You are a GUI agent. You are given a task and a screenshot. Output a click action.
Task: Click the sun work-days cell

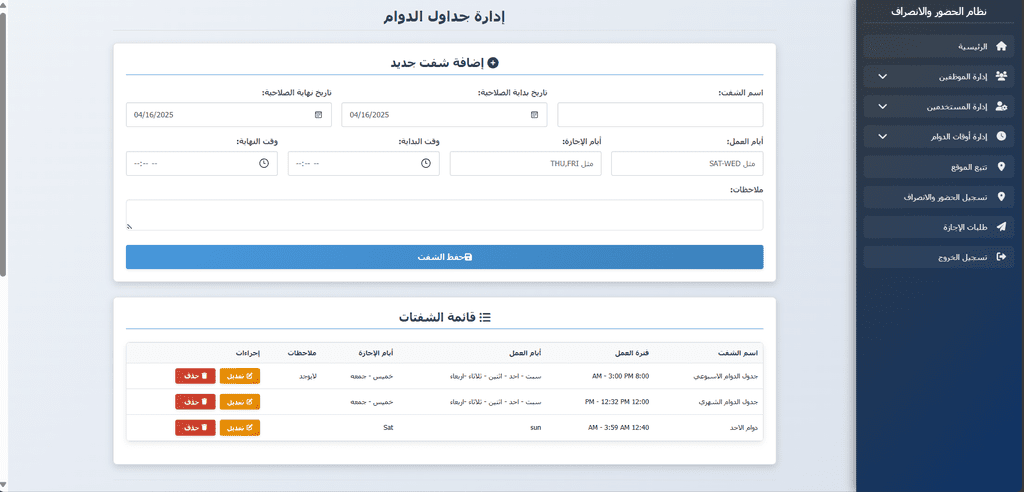pyautogui.click(x=536, y=428)
